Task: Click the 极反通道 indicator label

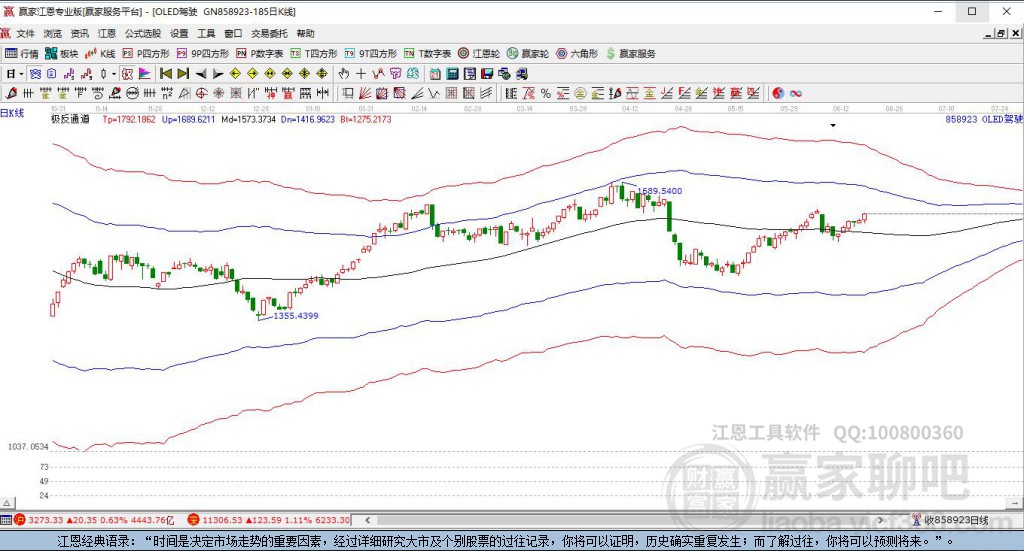Action: coord(70,119)
